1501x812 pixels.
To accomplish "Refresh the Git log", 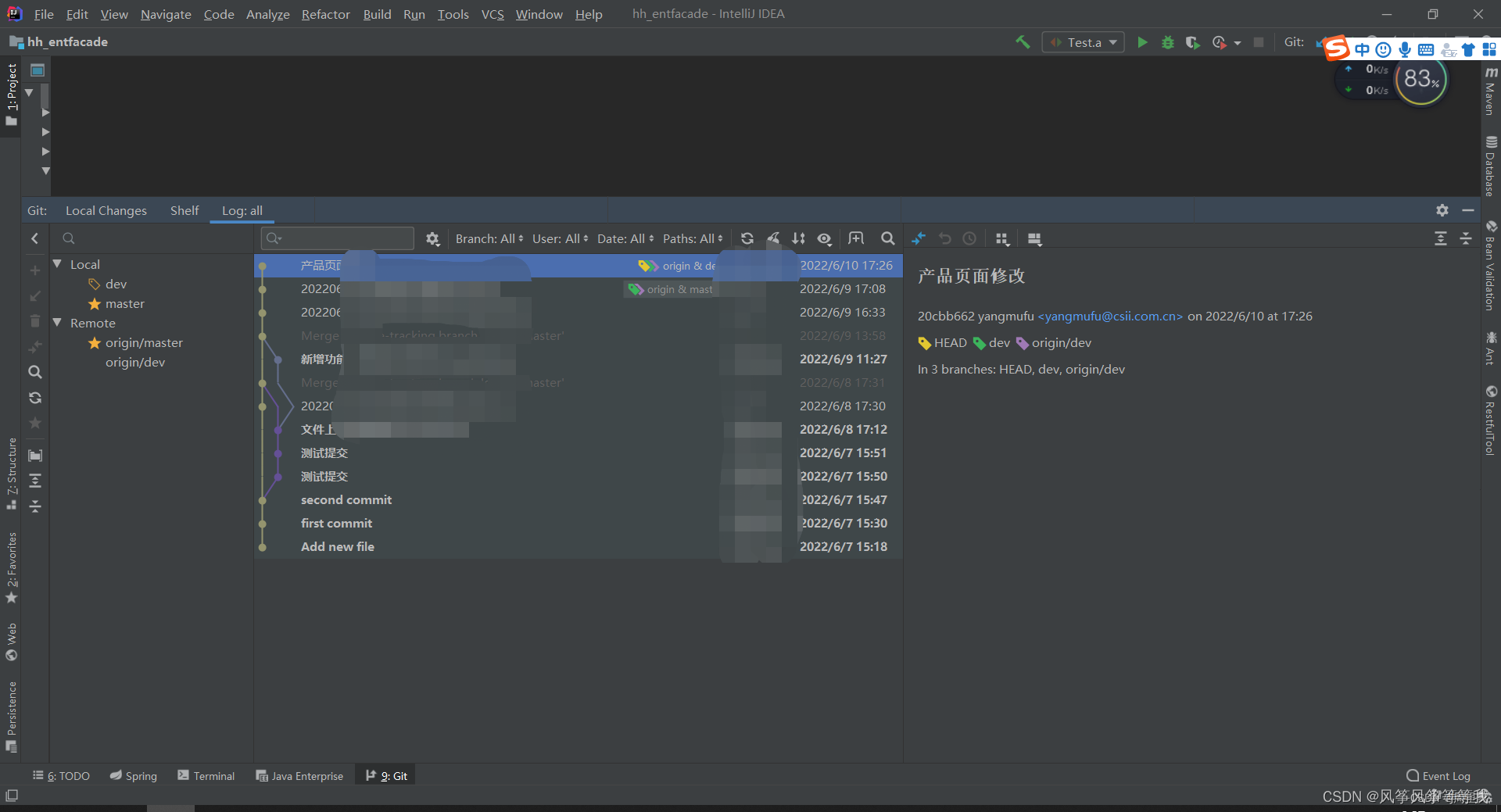I will tap(747, 238).
